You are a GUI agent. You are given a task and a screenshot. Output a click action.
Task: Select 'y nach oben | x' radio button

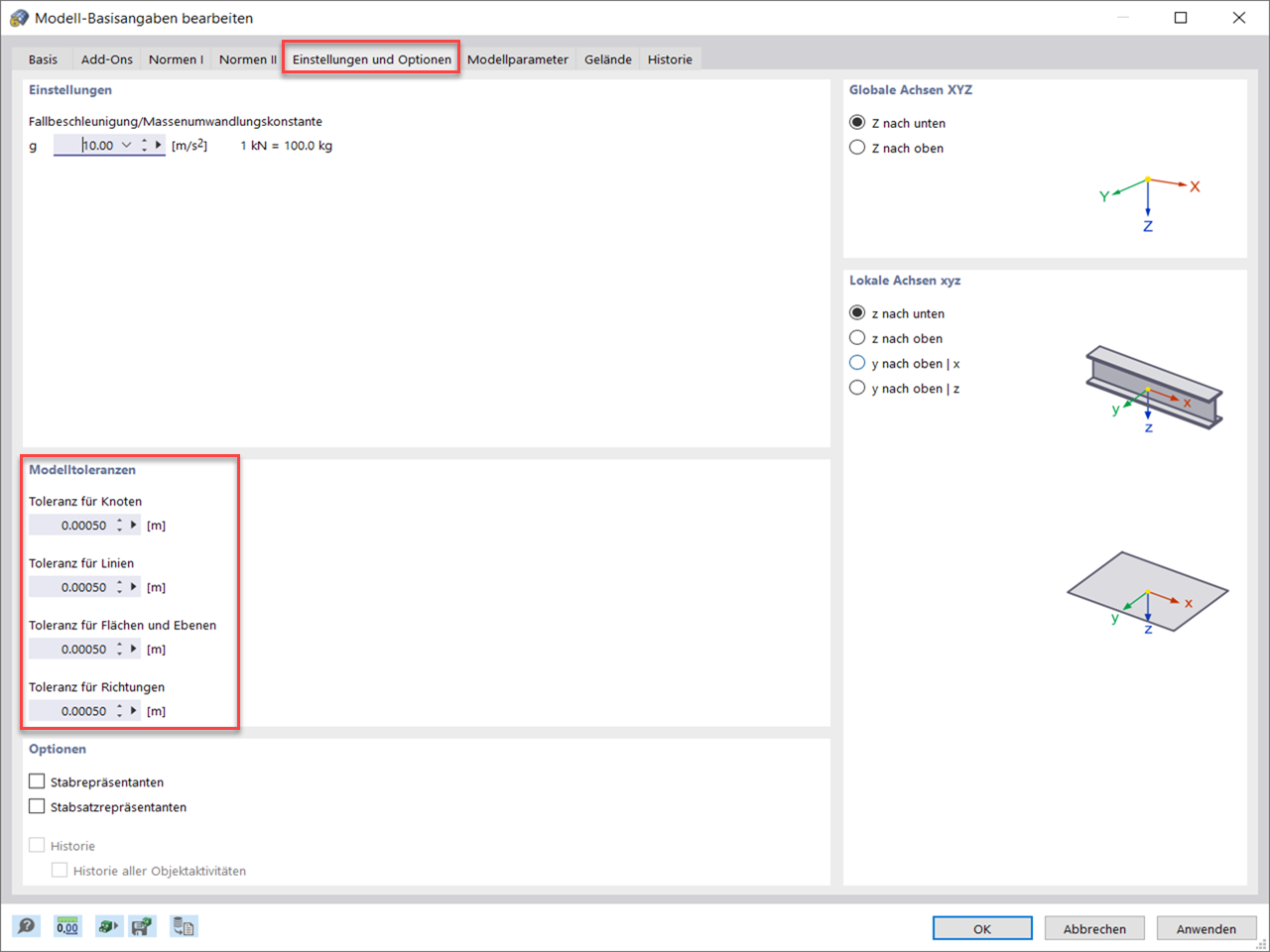(857, 362)
